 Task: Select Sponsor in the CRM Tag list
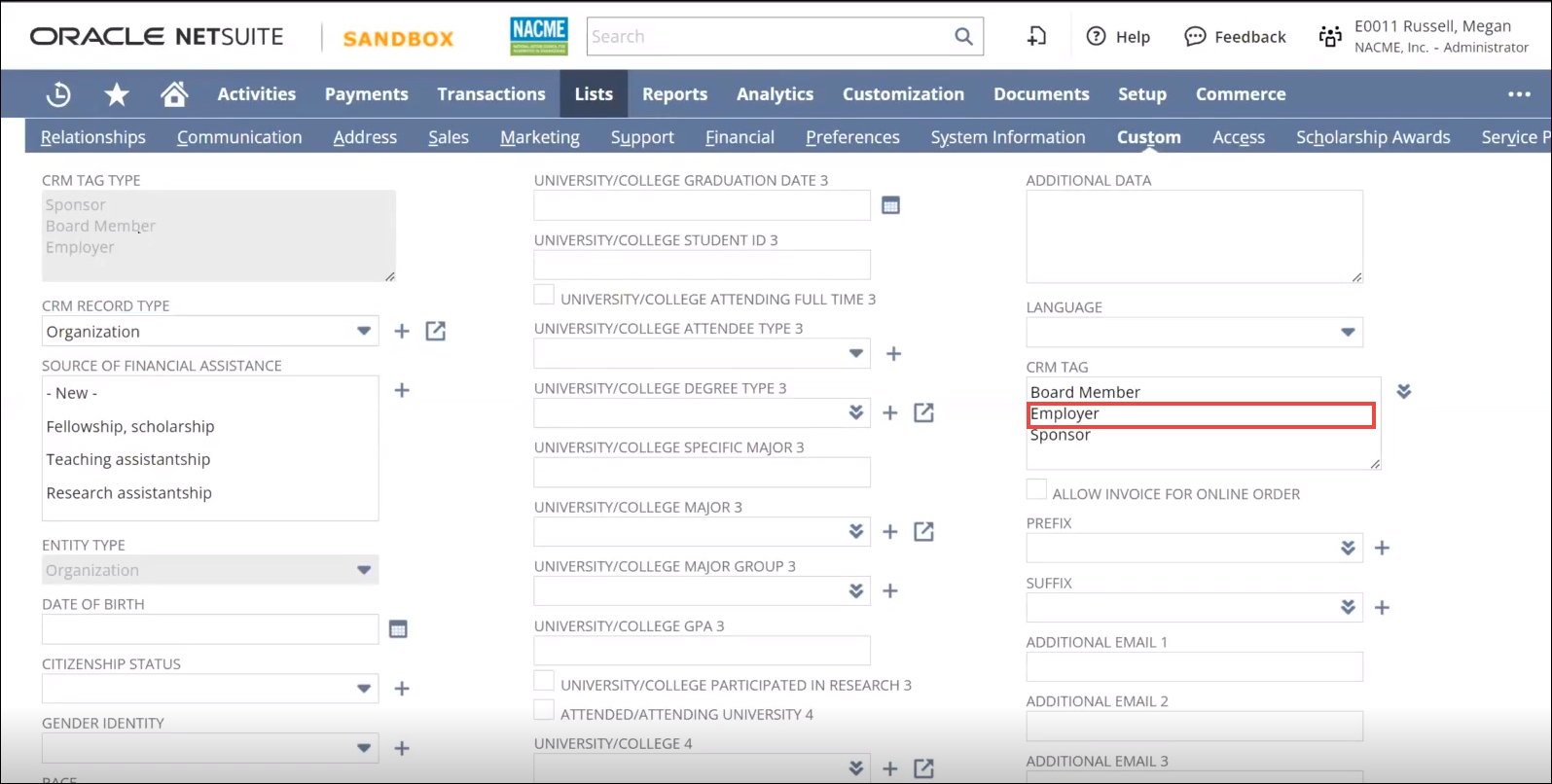tap(1061, 436)
